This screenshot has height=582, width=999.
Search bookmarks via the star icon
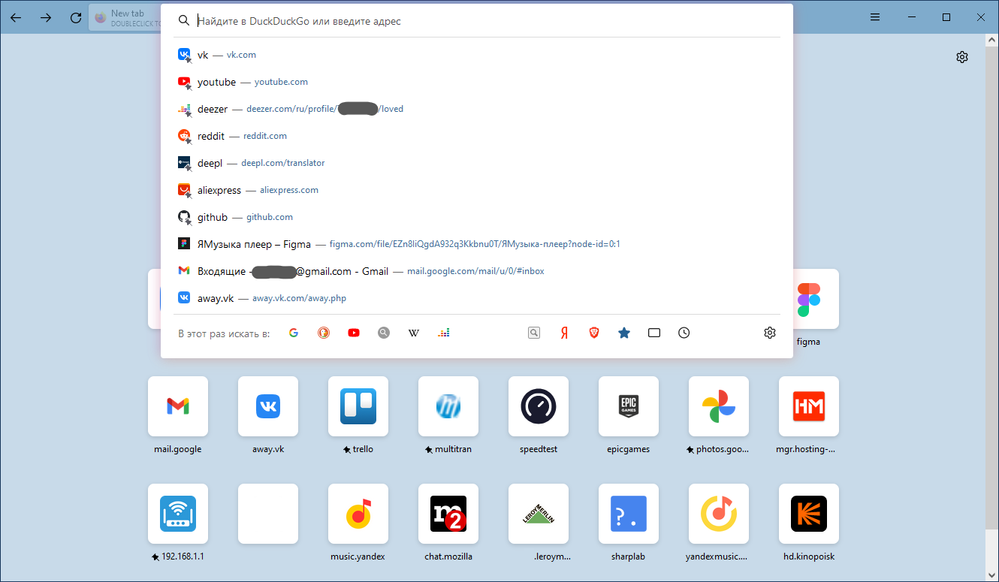[624, 333]
